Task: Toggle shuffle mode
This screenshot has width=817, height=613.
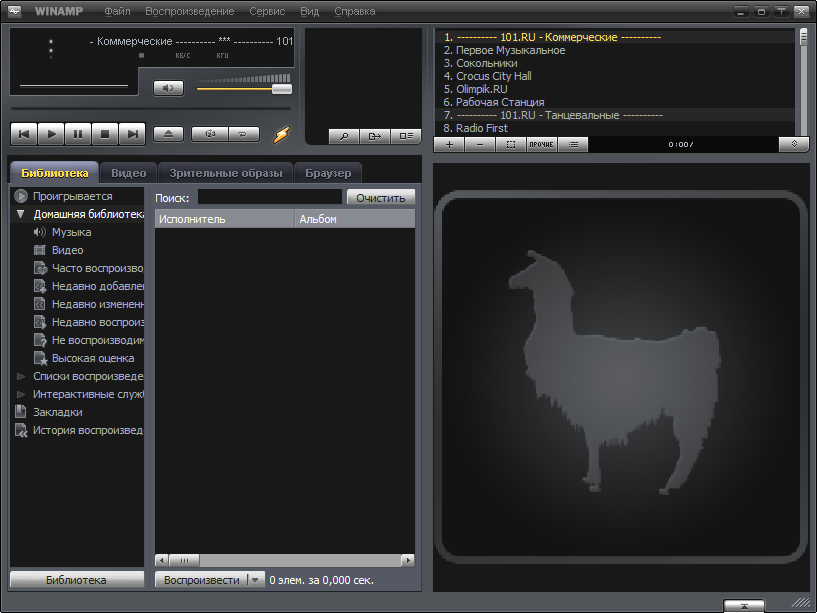Action: [x=210, y=134]
